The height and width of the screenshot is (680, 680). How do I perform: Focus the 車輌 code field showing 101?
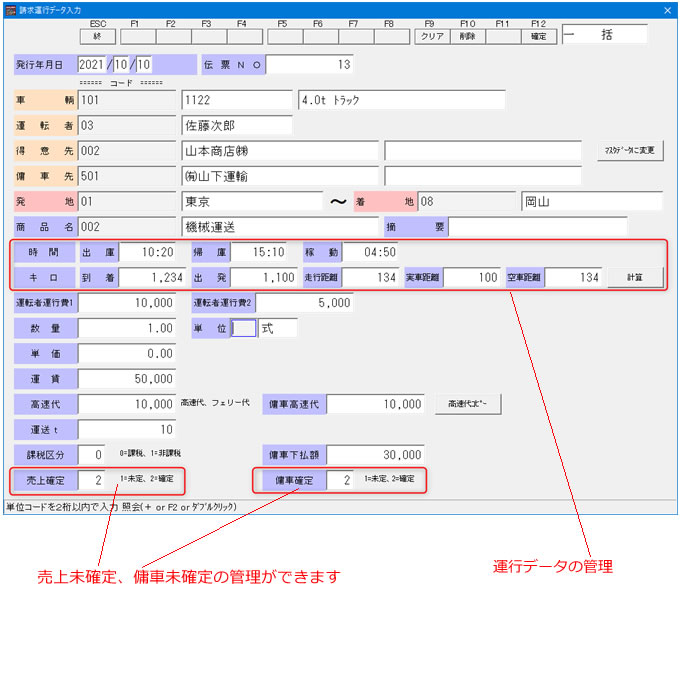[x=127, y=100]
